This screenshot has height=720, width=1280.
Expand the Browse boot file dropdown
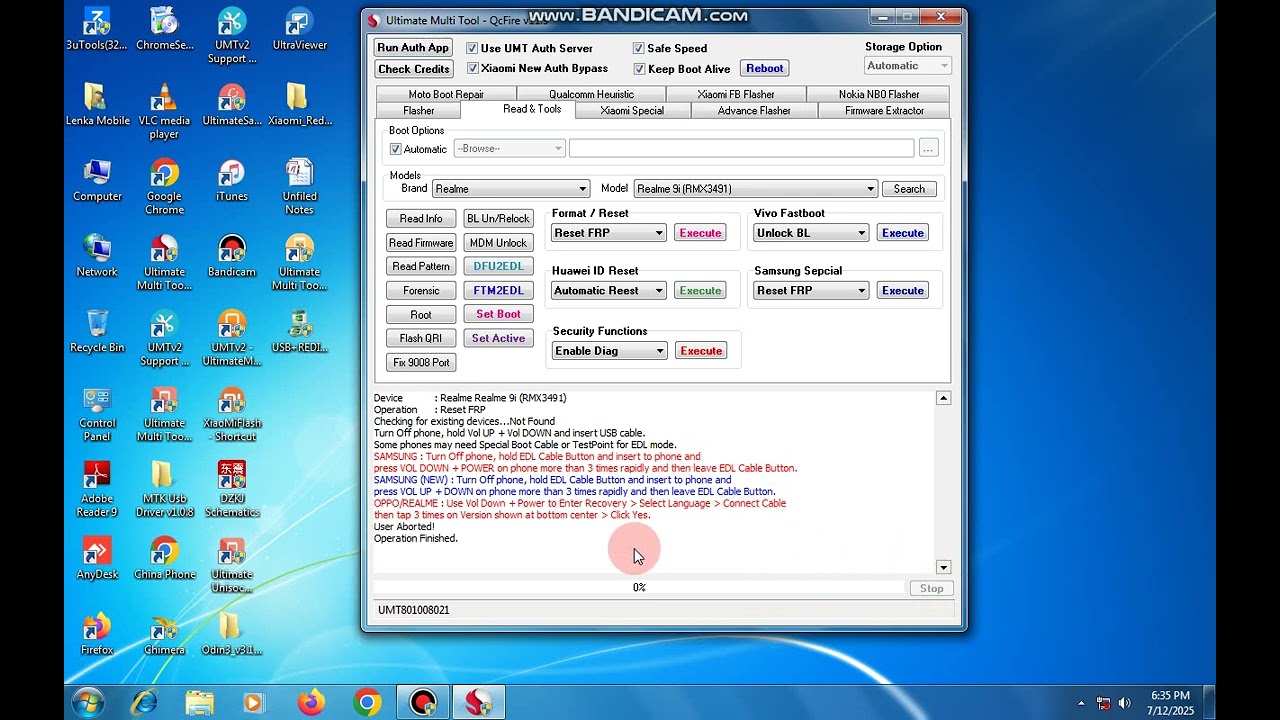click(510, 149)
